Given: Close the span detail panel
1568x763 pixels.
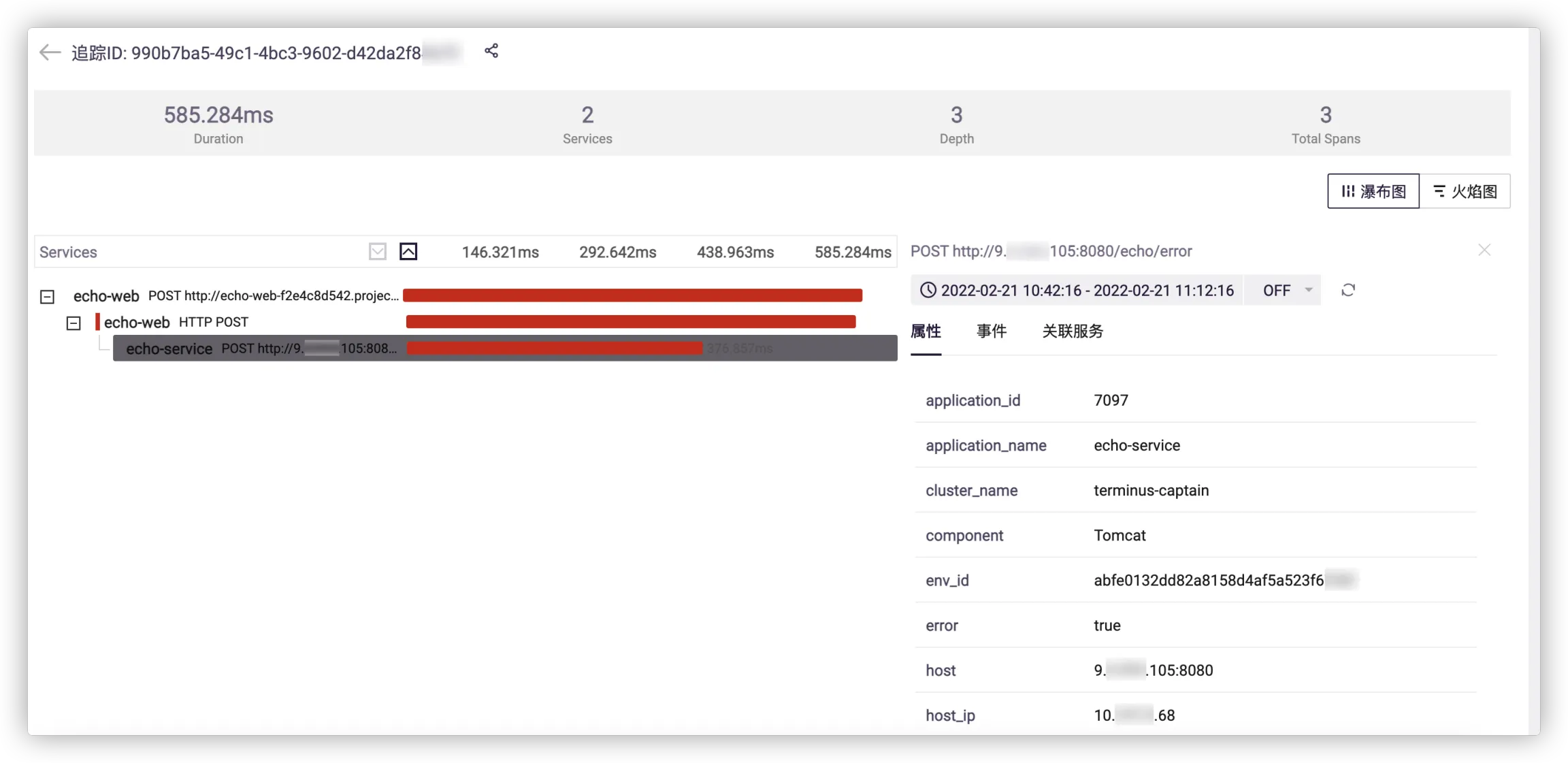Looking at the screenshot, I should pos(1484,250).
